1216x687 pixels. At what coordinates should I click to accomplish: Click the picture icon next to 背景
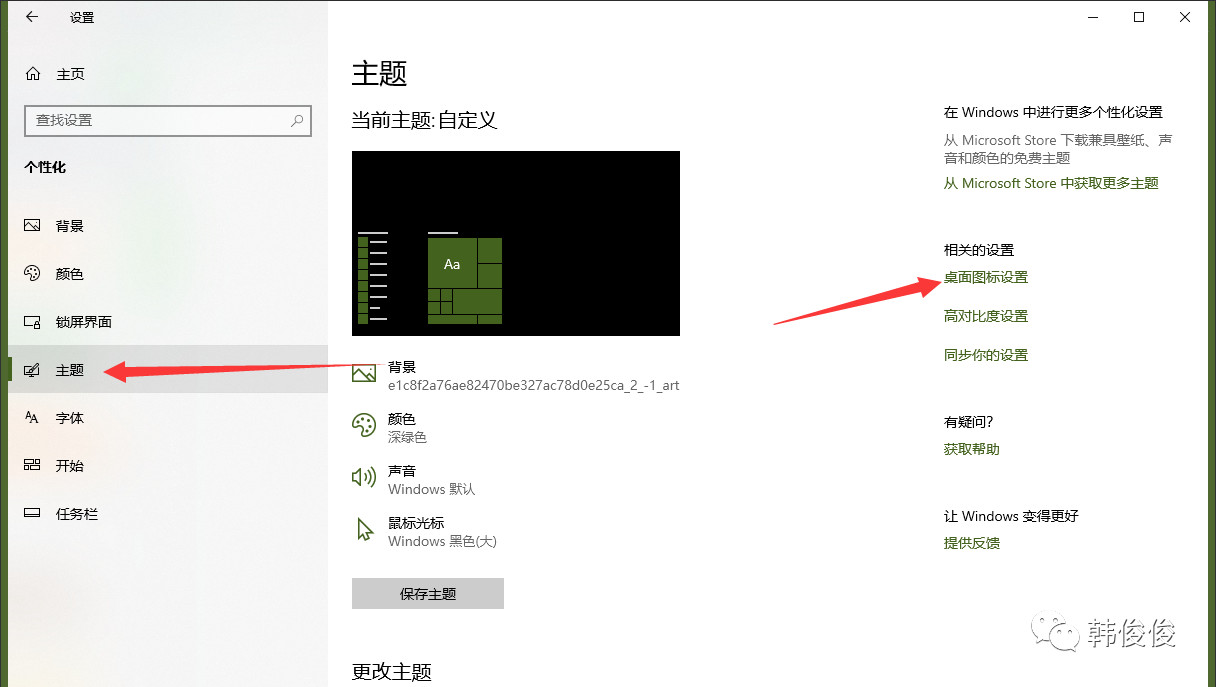click(x=363, y=373)
